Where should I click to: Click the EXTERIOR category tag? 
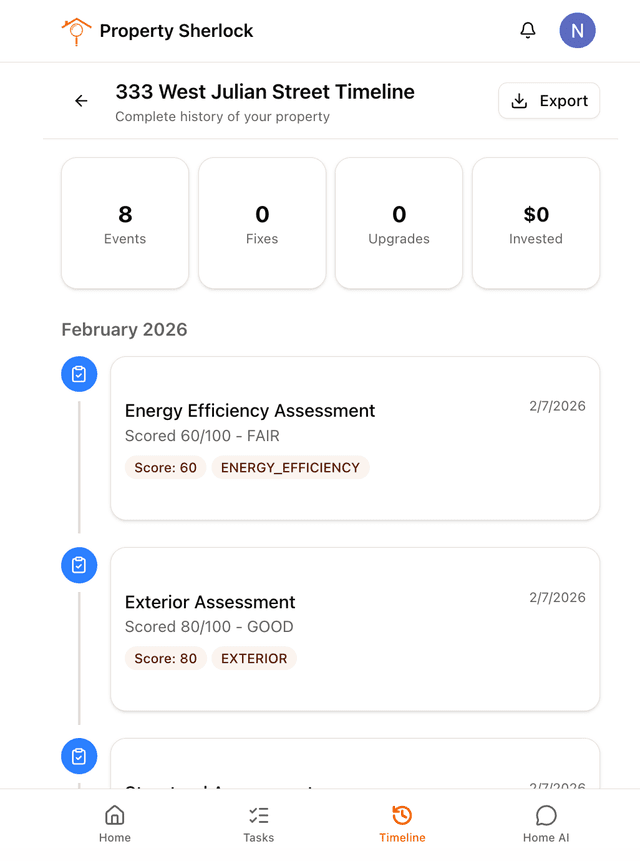pyautogui.click(x=254, y=658)
